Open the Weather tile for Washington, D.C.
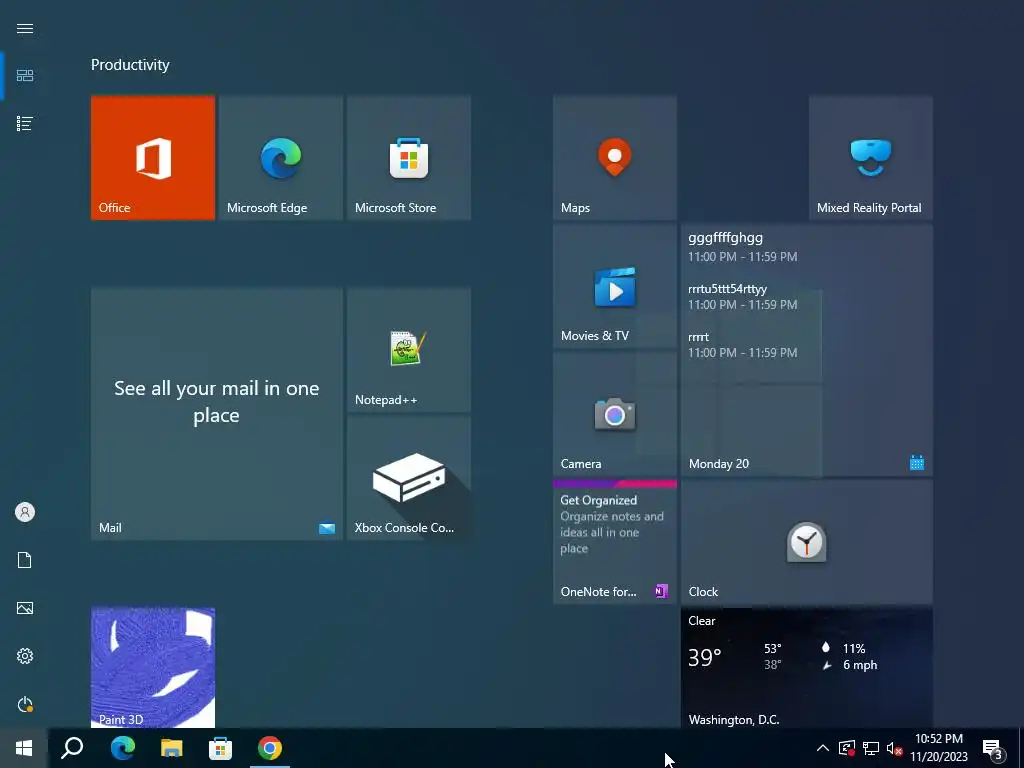Screen dimensions: 1024x768 807,667
